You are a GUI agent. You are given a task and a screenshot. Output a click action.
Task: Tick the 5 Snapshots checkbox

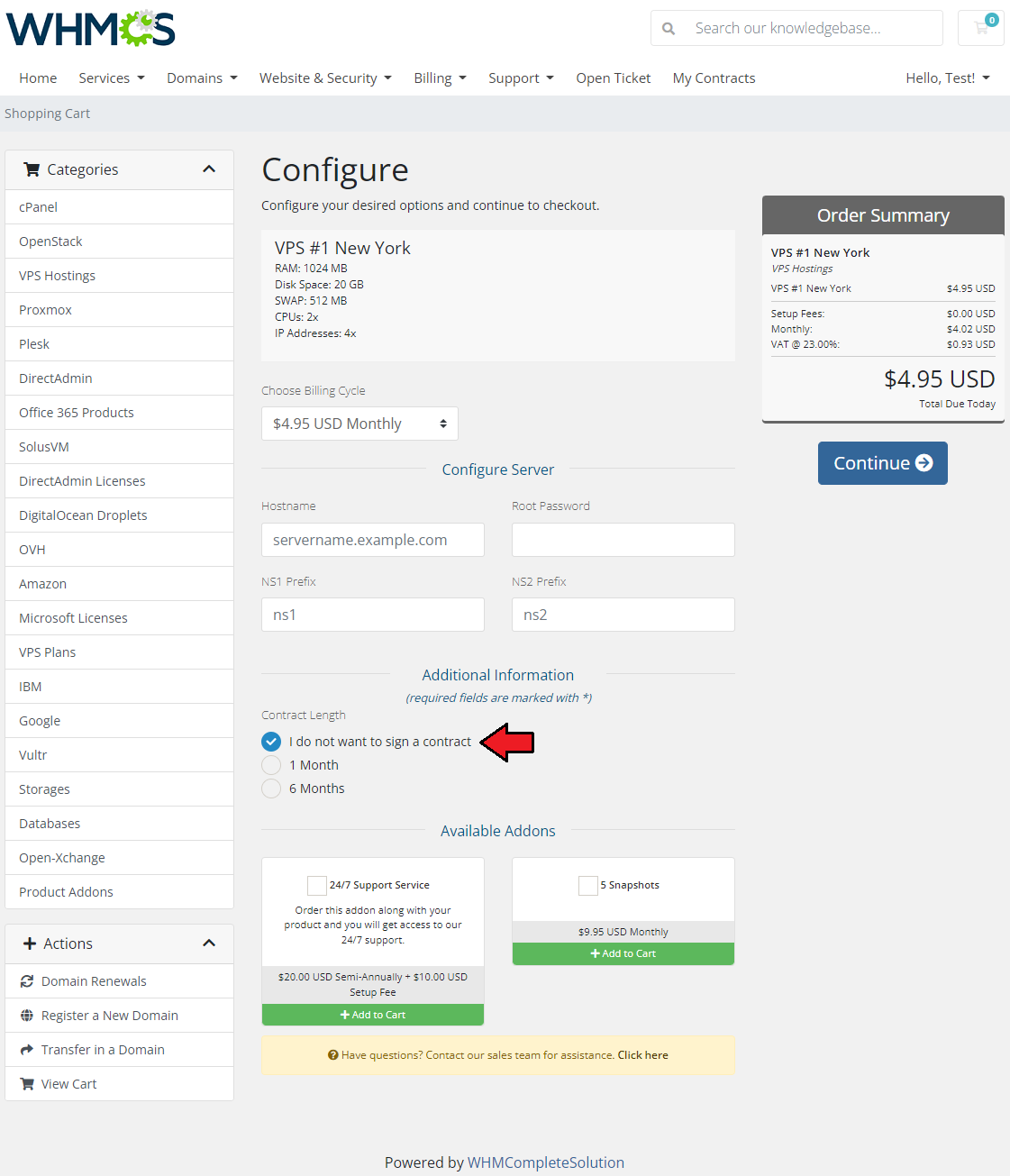pyautogui.click(x=588, y=885)
